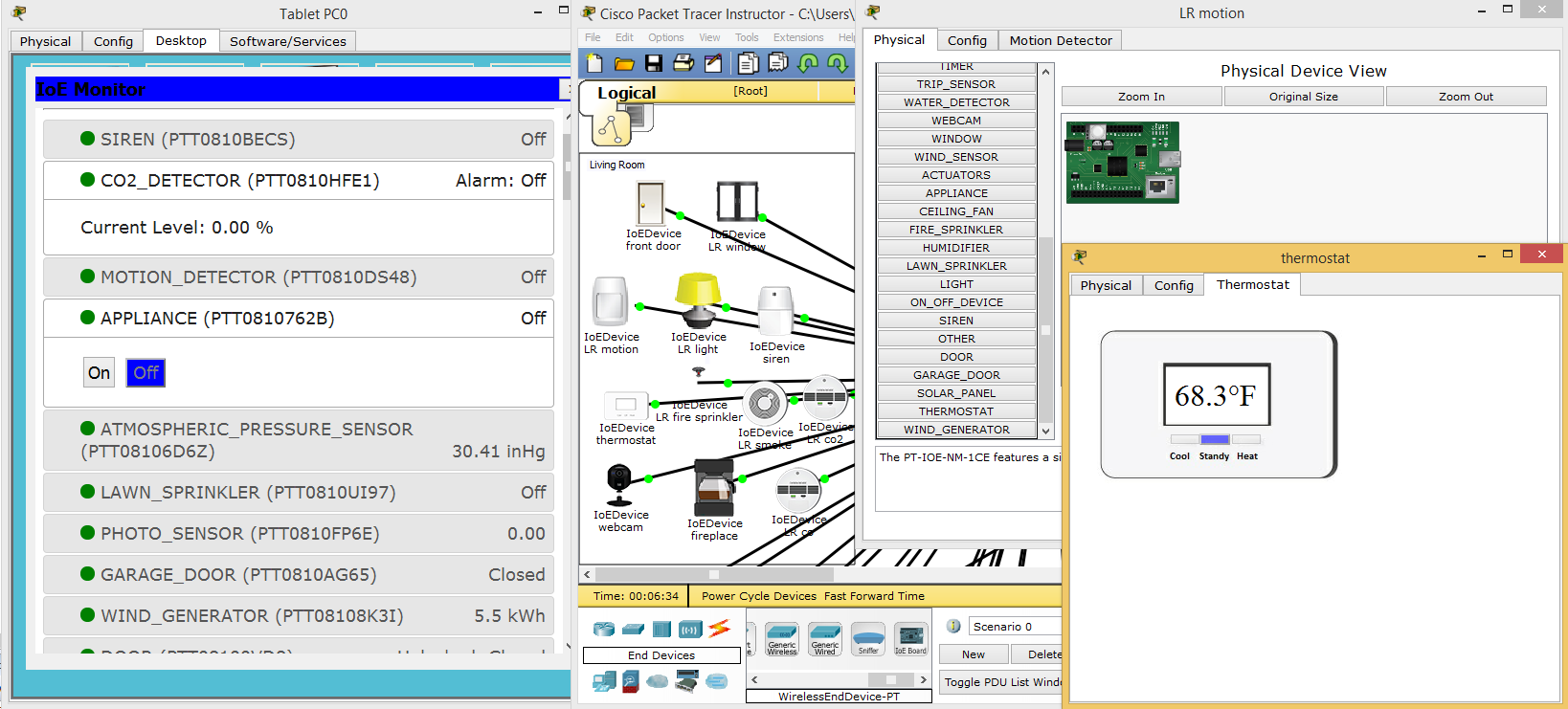Open the Options menu in Packet Tracer

(x=665, y=37)
